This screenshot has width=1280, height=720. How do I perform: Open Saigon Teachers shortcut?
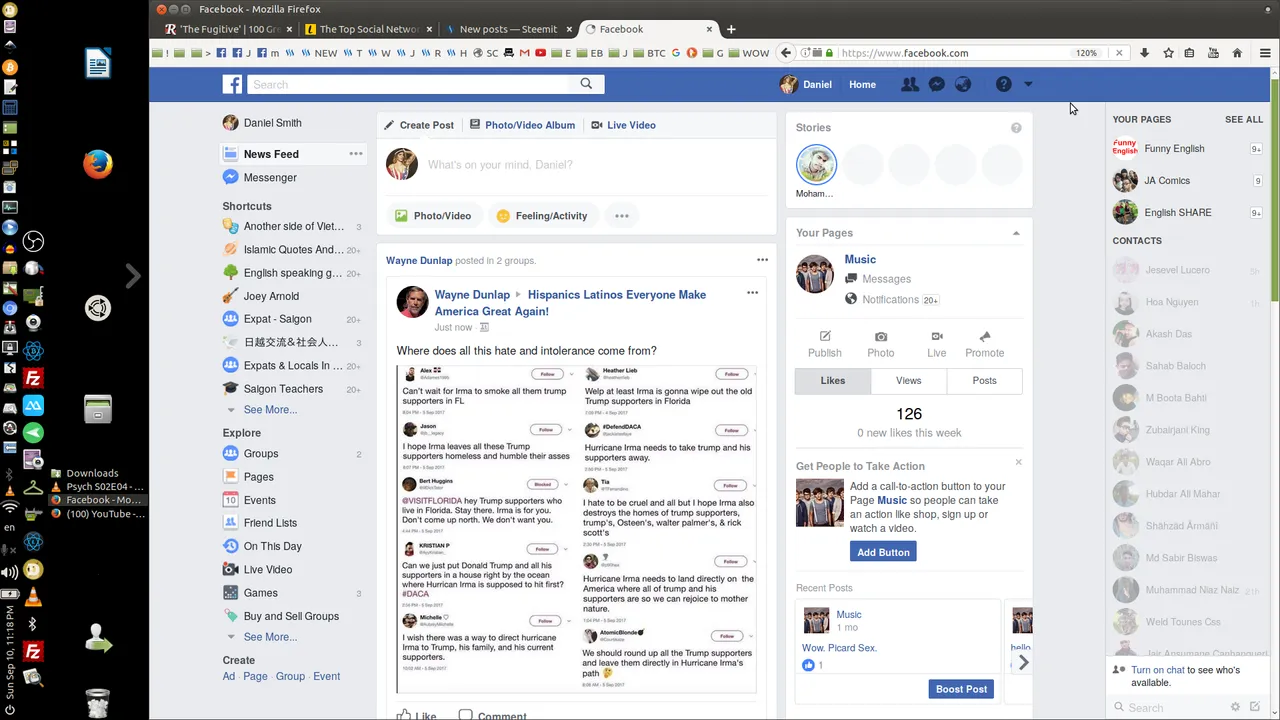coord(283,389)
